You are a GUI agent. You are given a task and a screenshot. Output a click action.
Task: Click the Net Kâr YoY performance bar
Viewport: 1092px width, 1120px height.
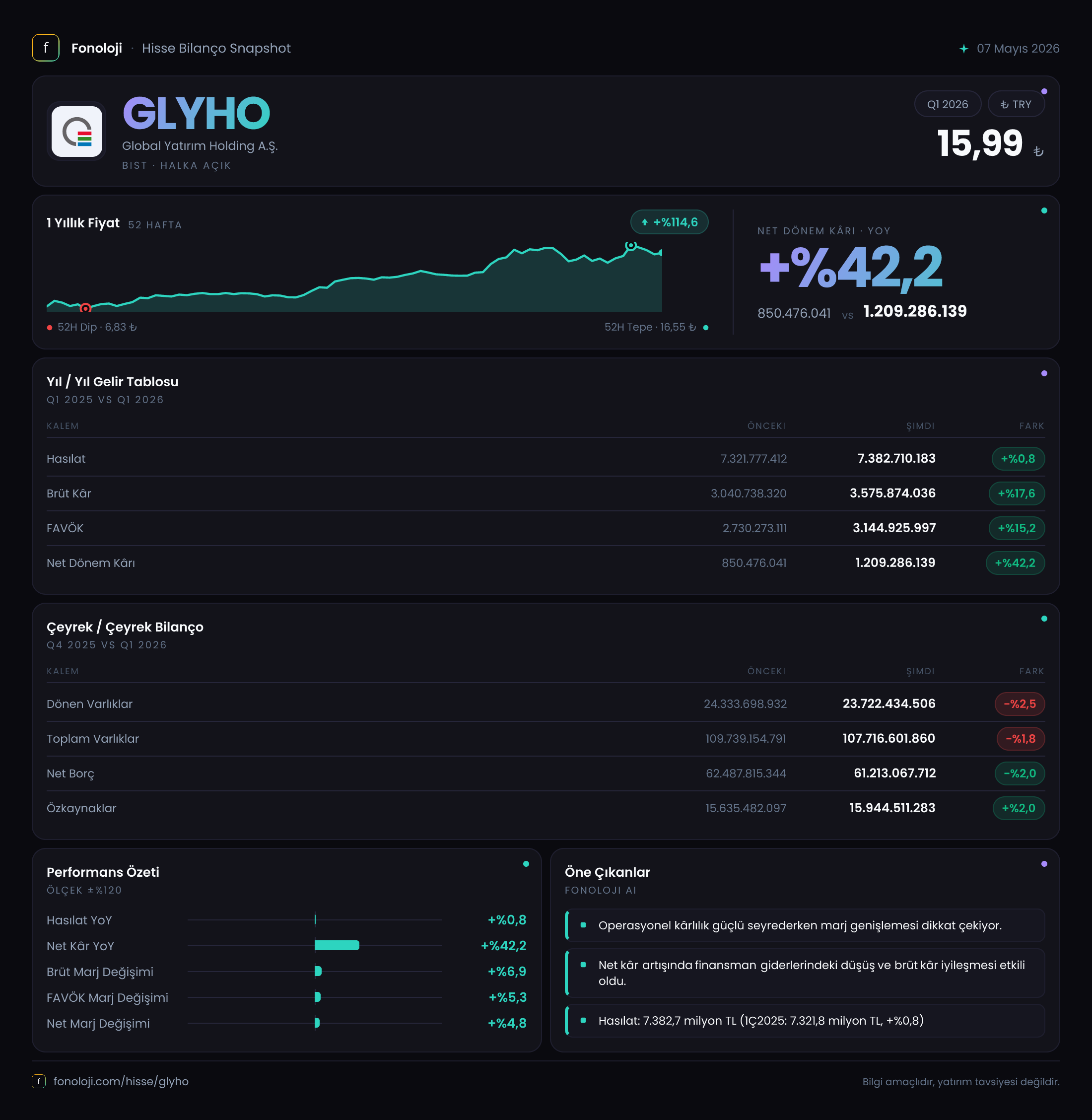[337, 945]
